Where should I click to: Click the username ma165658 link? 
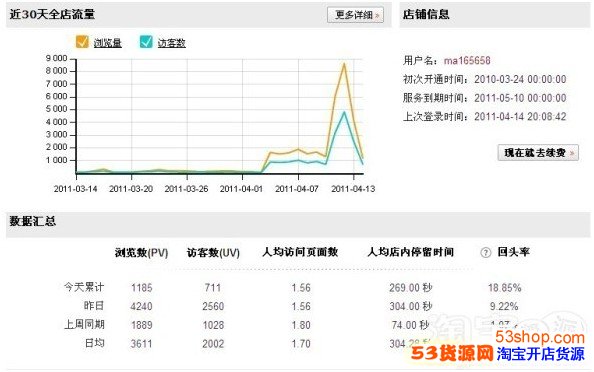[x=467, y=61]
